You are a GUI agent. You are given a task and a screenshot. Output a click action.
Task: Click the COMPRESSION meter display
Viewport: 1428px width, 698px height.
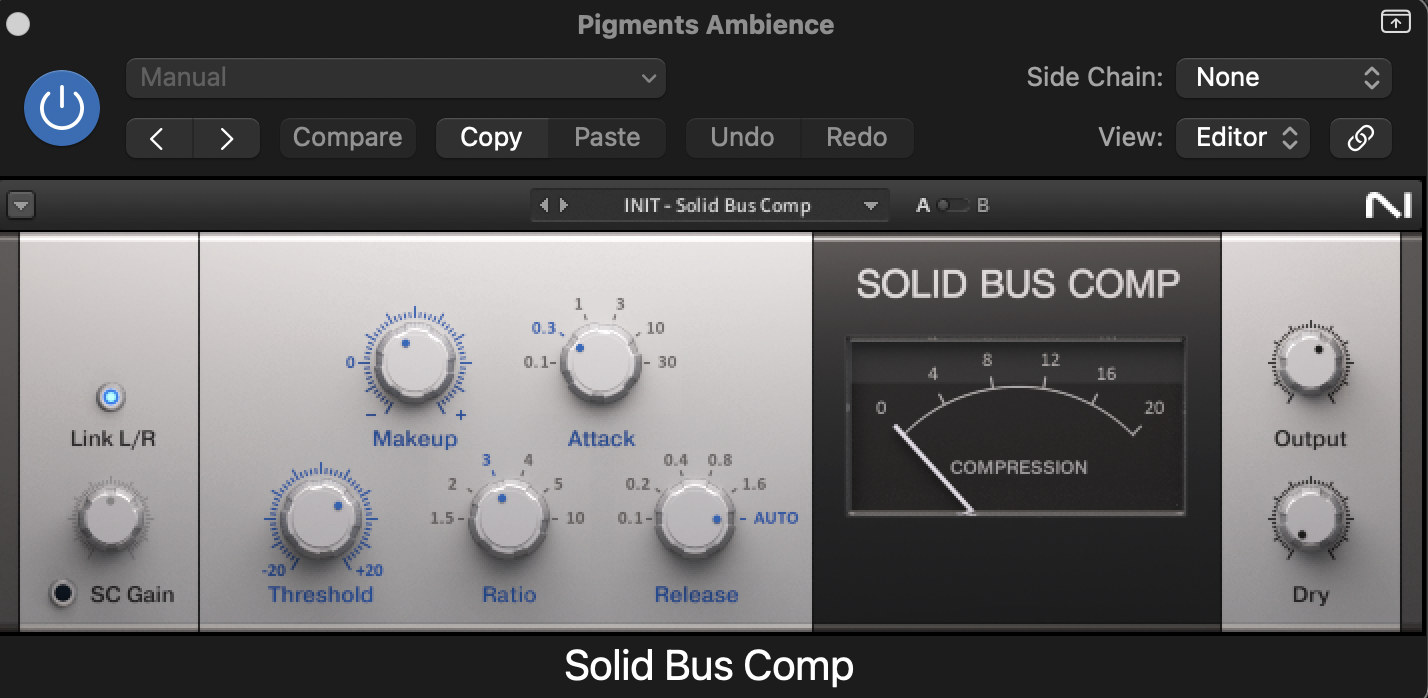click(1017, 426)
